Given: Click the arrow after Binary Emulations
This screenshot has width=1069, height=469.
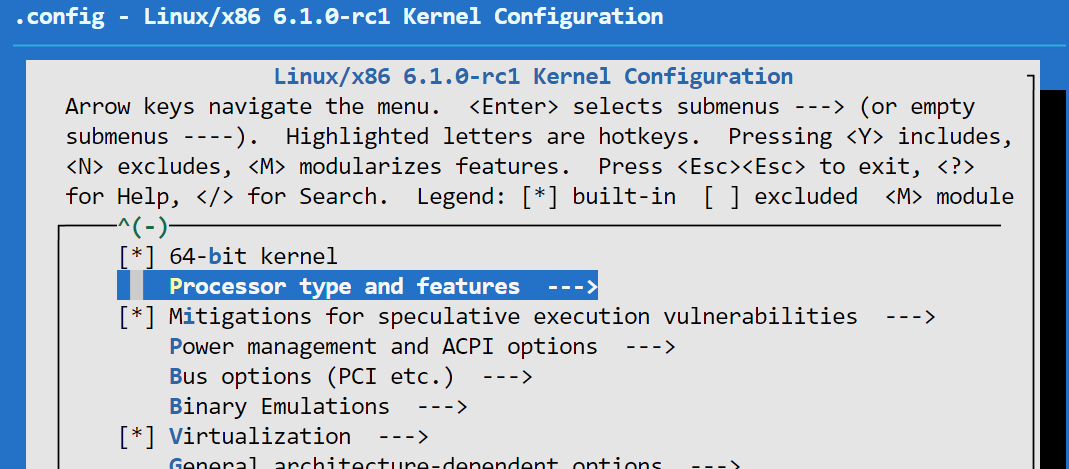Looking at the screenshot, I should pyautogui.click(x=442, y=407).
